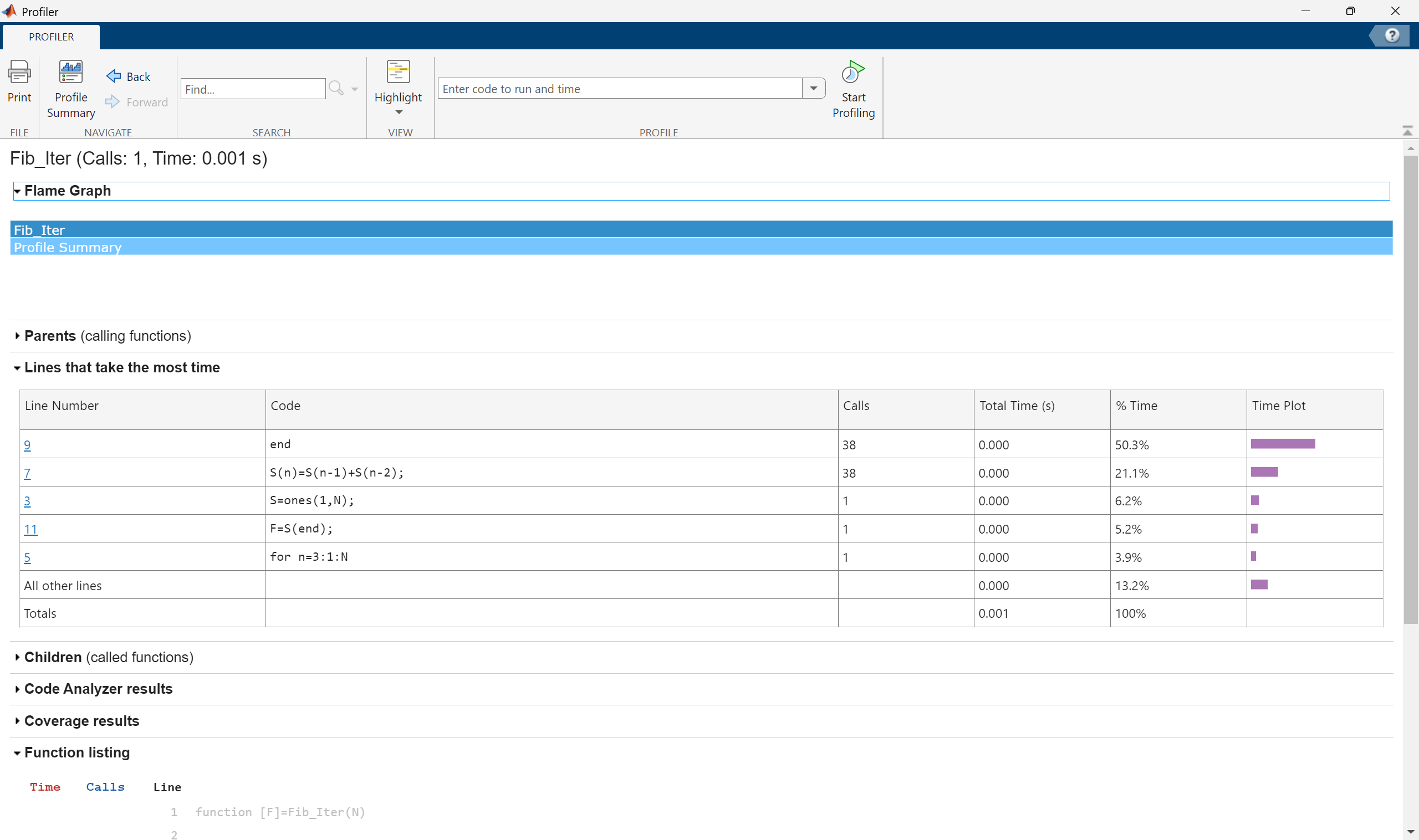
Task: Open the search options dropdown arrow
Action: [355, 89]
